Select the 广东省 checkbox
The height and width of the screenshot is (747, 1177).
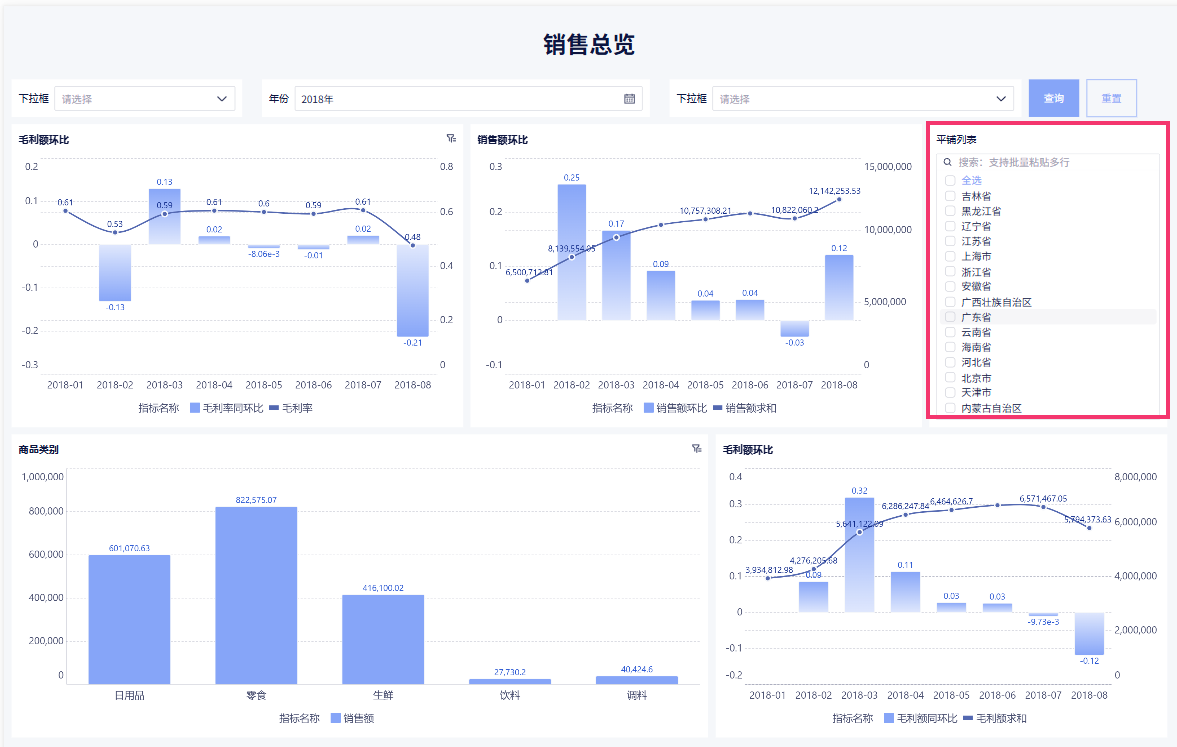950,317
